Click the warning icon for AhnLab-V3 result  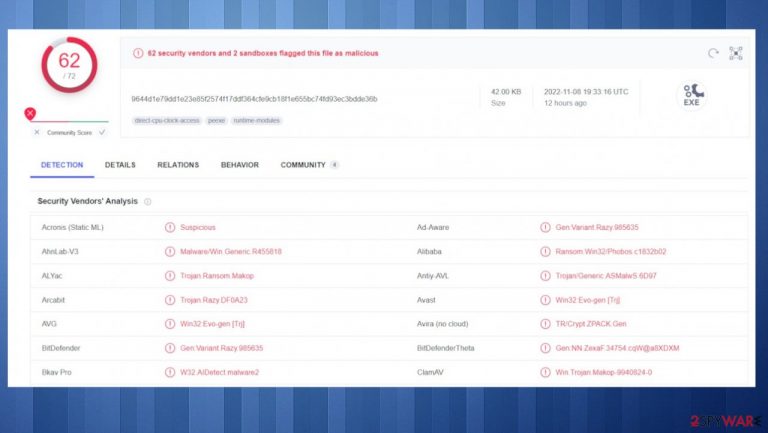click(x=170, y=251)
